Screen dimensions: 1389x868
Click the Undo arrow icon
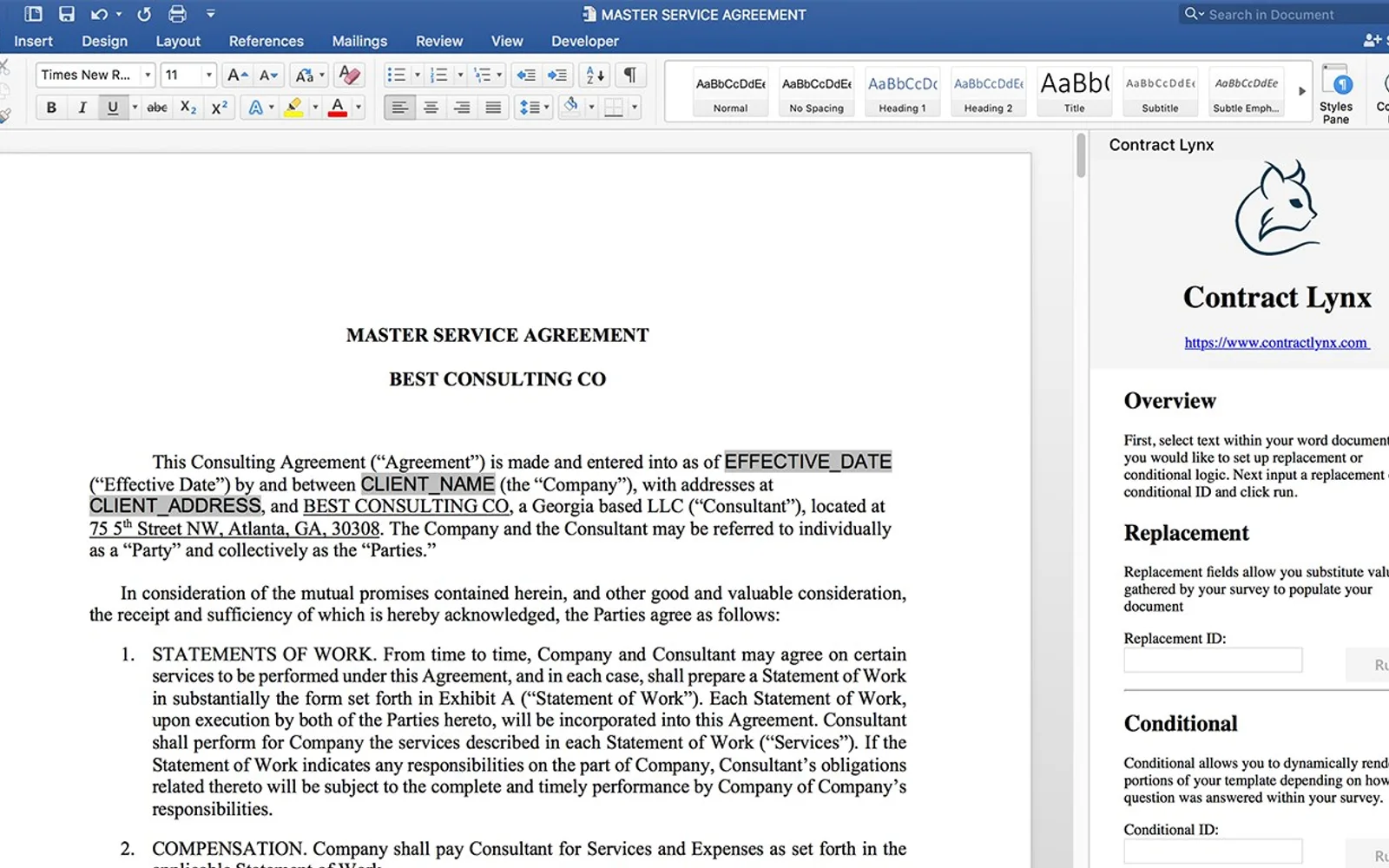click(99, 14)
